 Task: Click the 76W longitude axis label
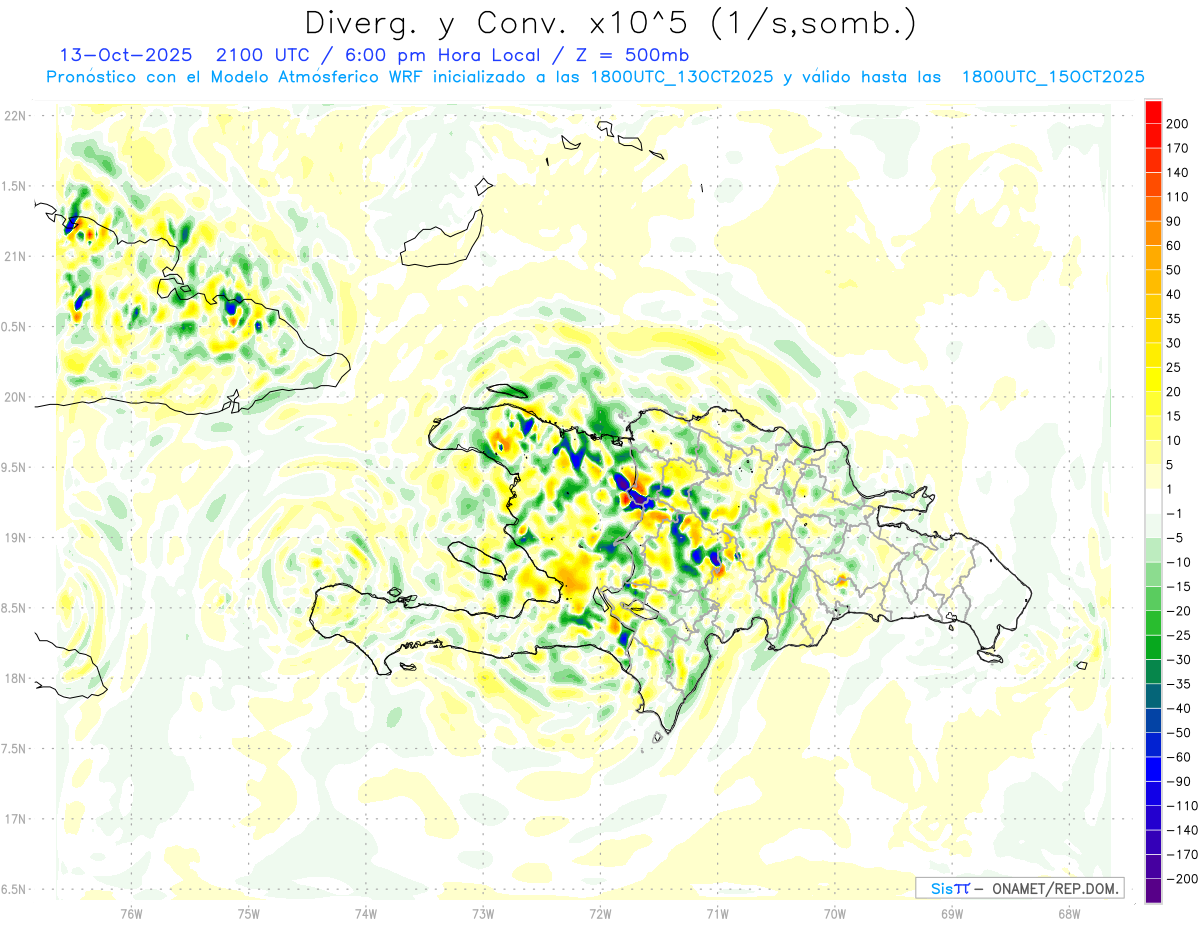pyautogui.click(x=131, y=912)
